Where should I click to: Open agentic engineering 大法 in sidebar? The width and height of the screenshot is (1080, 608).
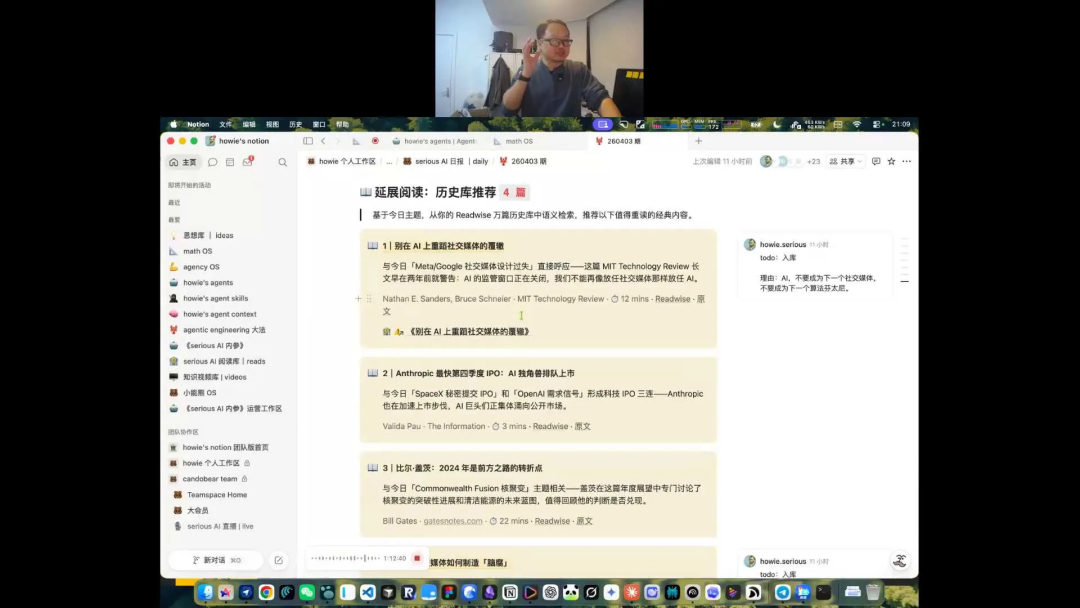(224, 330)
